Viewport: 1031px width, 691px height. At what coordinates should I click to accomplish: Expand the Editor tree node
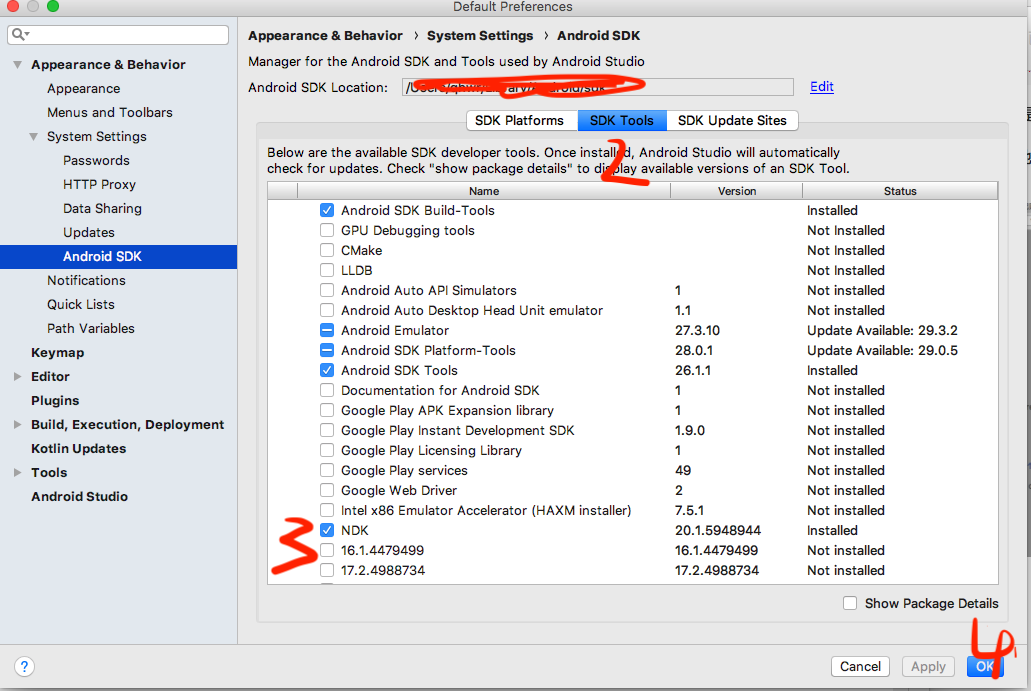18,377
